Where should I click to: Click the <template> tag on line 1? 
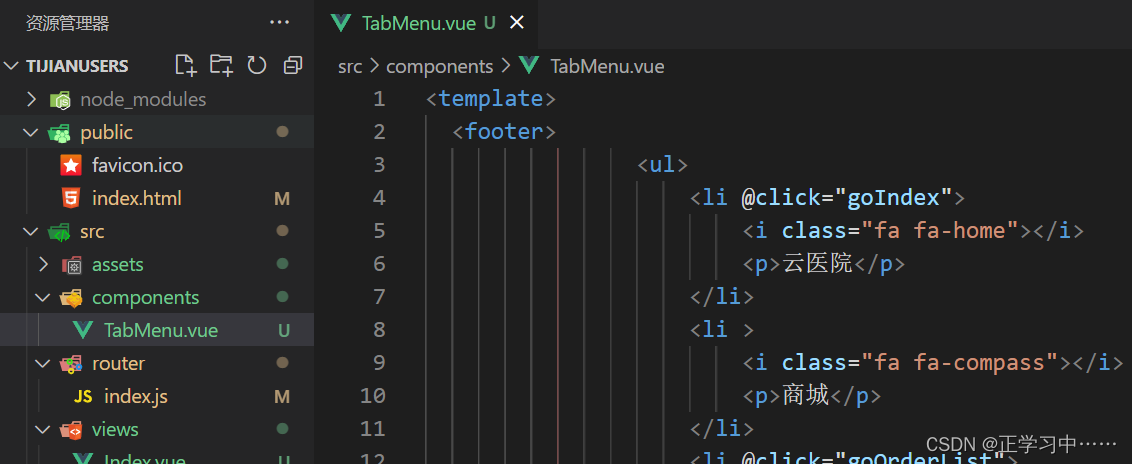(491, 99)
